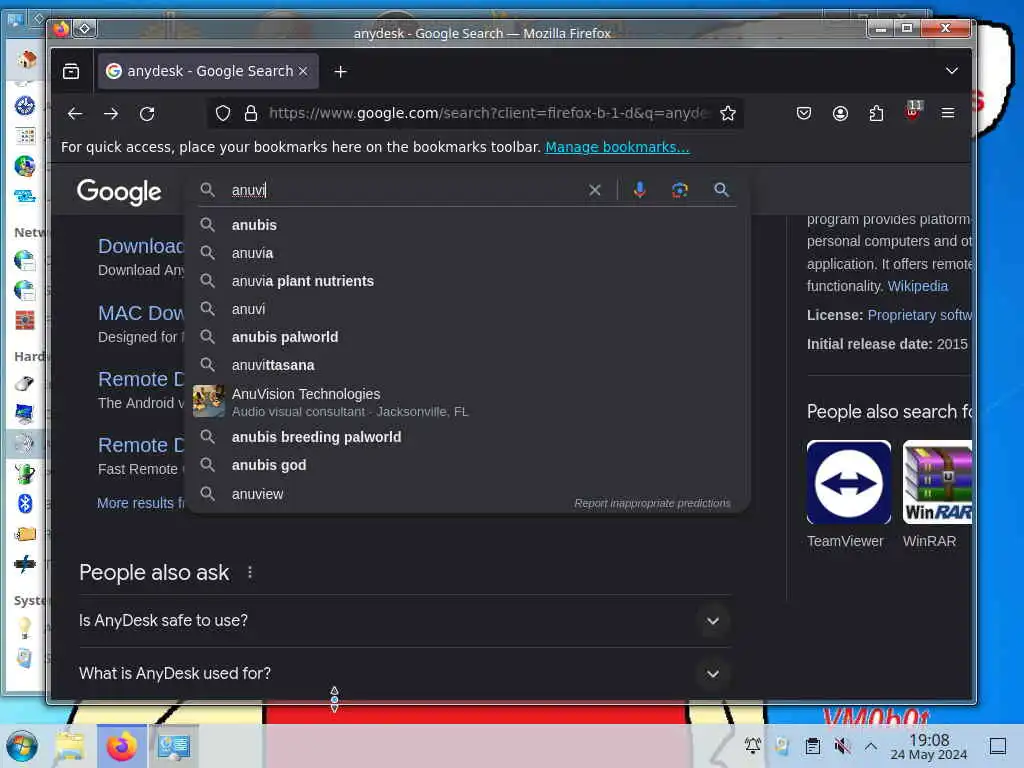Open the clipboard tray icon
Viewport: 1024px width, 768px height.
click(x=812, y=746)
